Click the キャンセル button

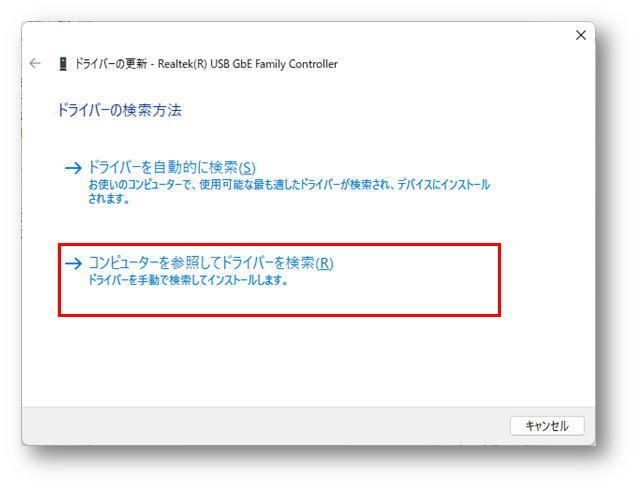(547, 426)
